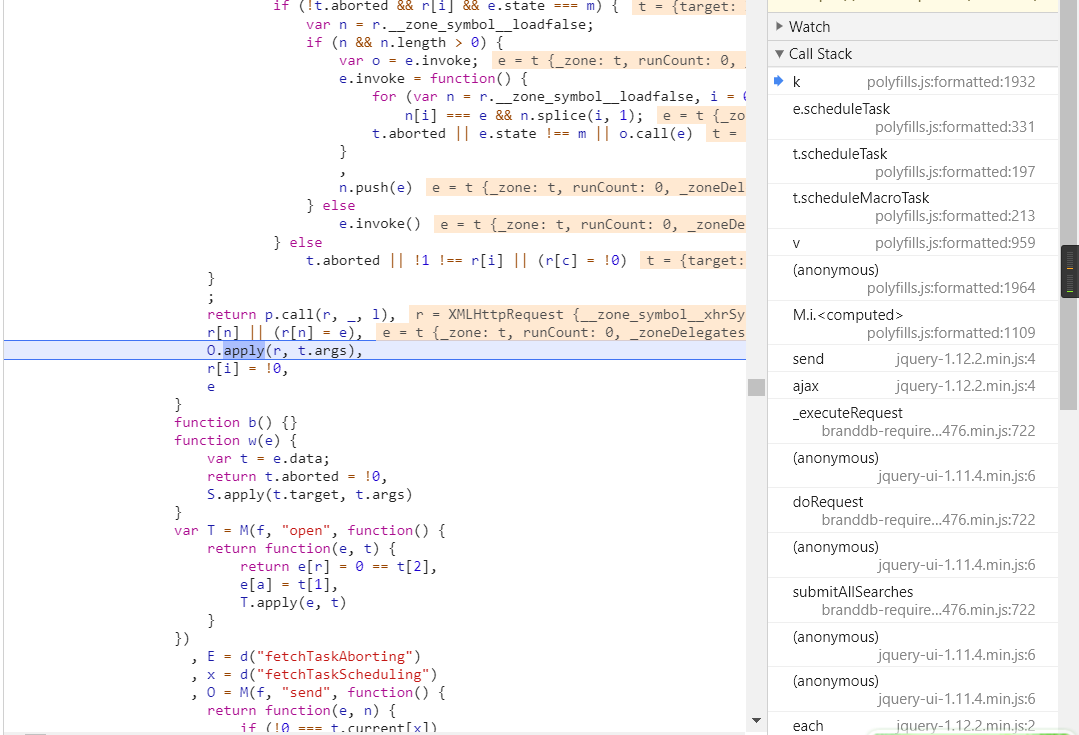Viewport: 1079px width, 735px height.
Task: Select the send call stack frame
Action: point(808,359)
